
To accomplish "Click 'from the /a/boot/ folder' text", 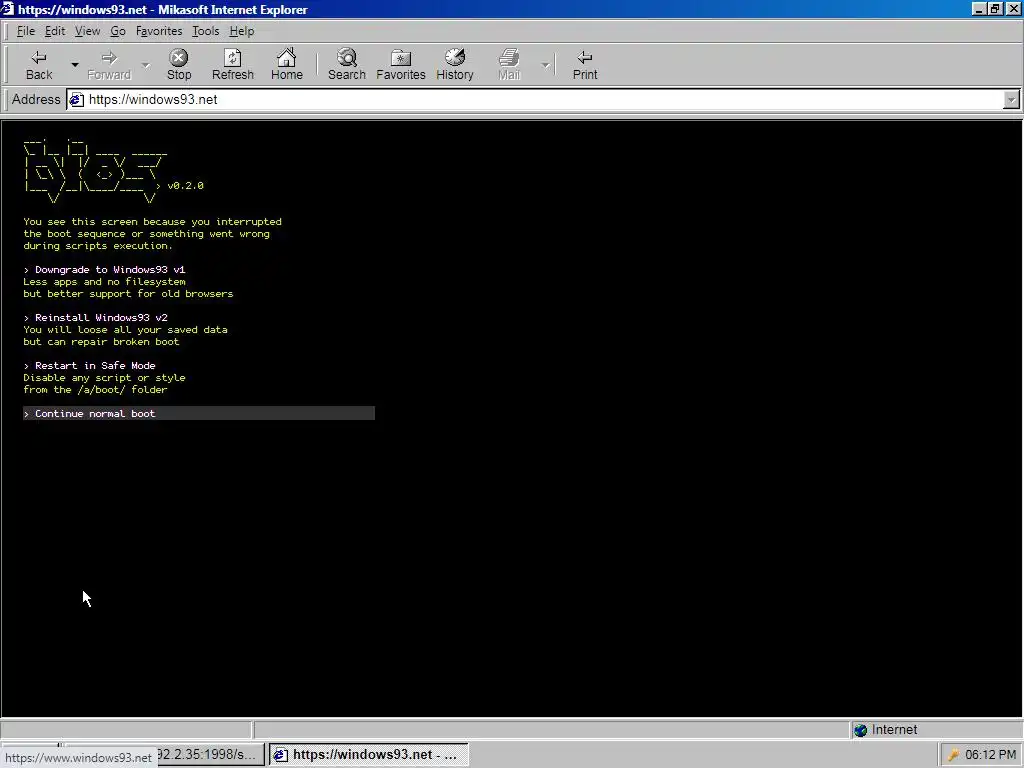I will tap(95, 390).
